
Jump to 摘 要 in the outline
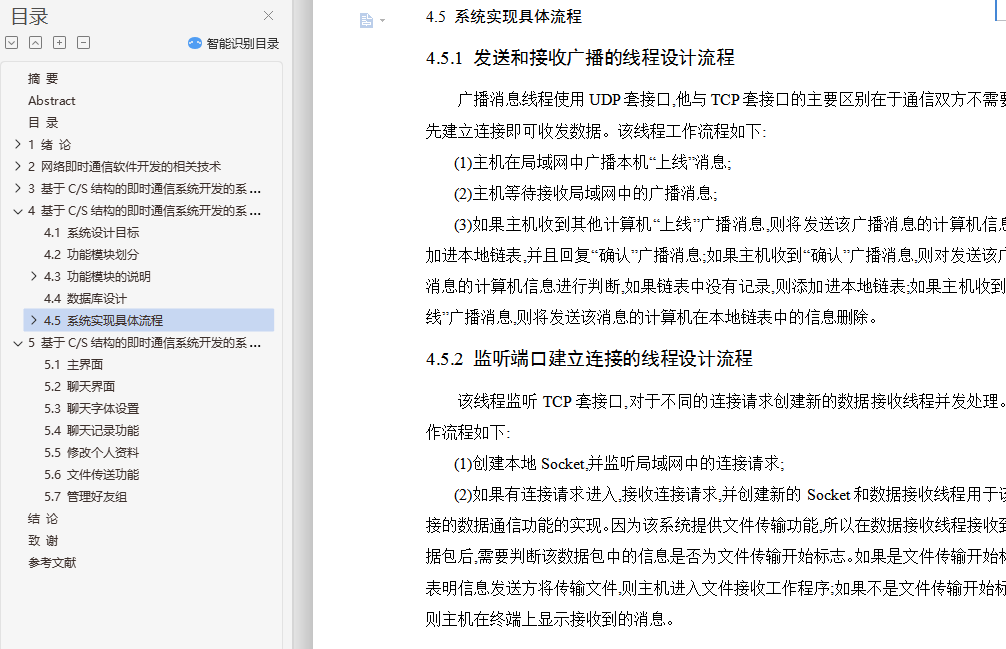[x=43, y=78]
